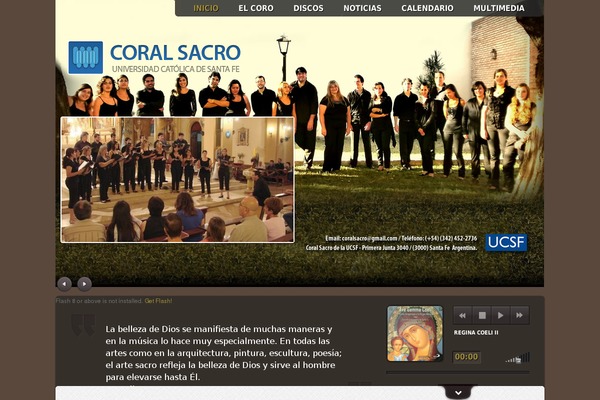Click the audio progress bar

click(458, 372)
